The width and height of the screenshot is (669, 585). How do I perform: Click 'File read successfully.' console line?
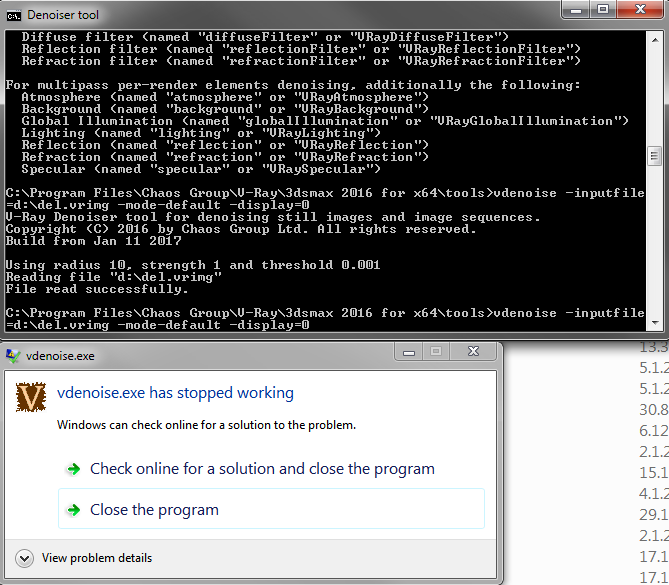97,289
